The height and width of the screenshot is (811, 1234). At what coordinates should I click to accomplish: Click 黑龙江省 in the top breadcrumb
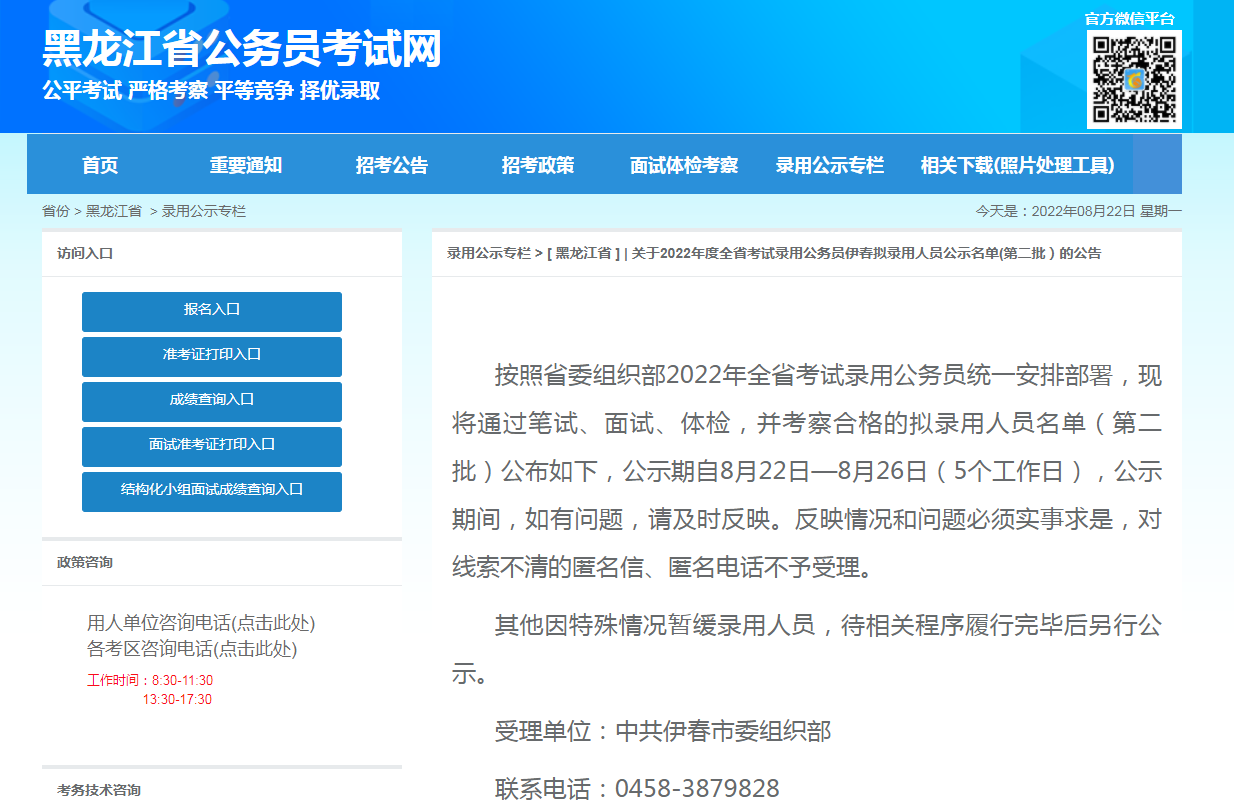click(113, 211)
